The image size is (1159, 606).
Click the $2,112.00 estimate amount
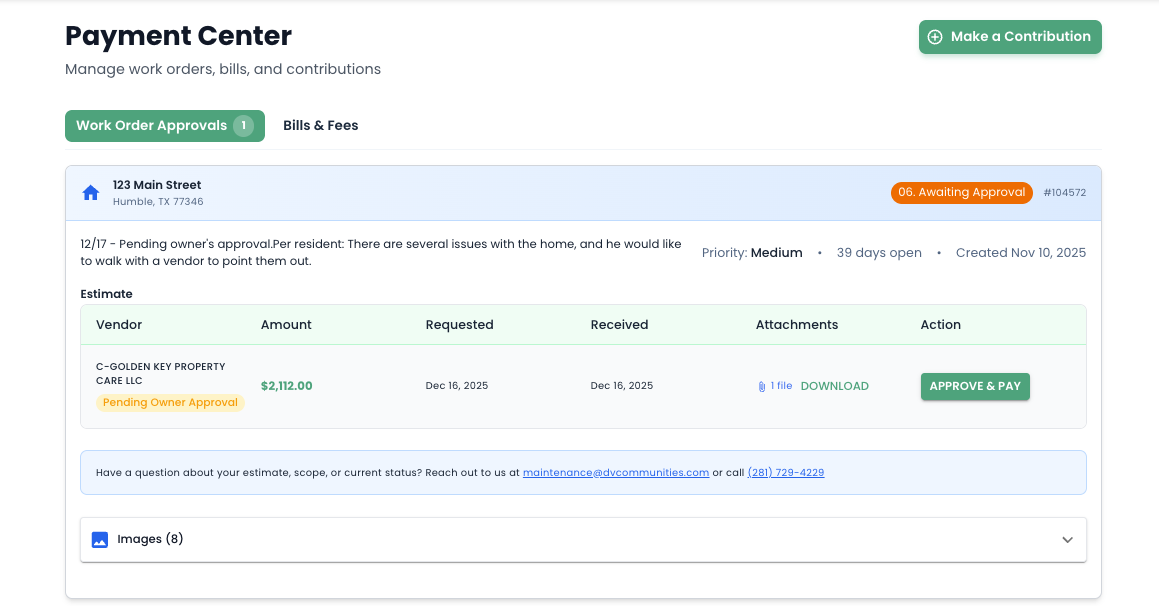point(286,386)
